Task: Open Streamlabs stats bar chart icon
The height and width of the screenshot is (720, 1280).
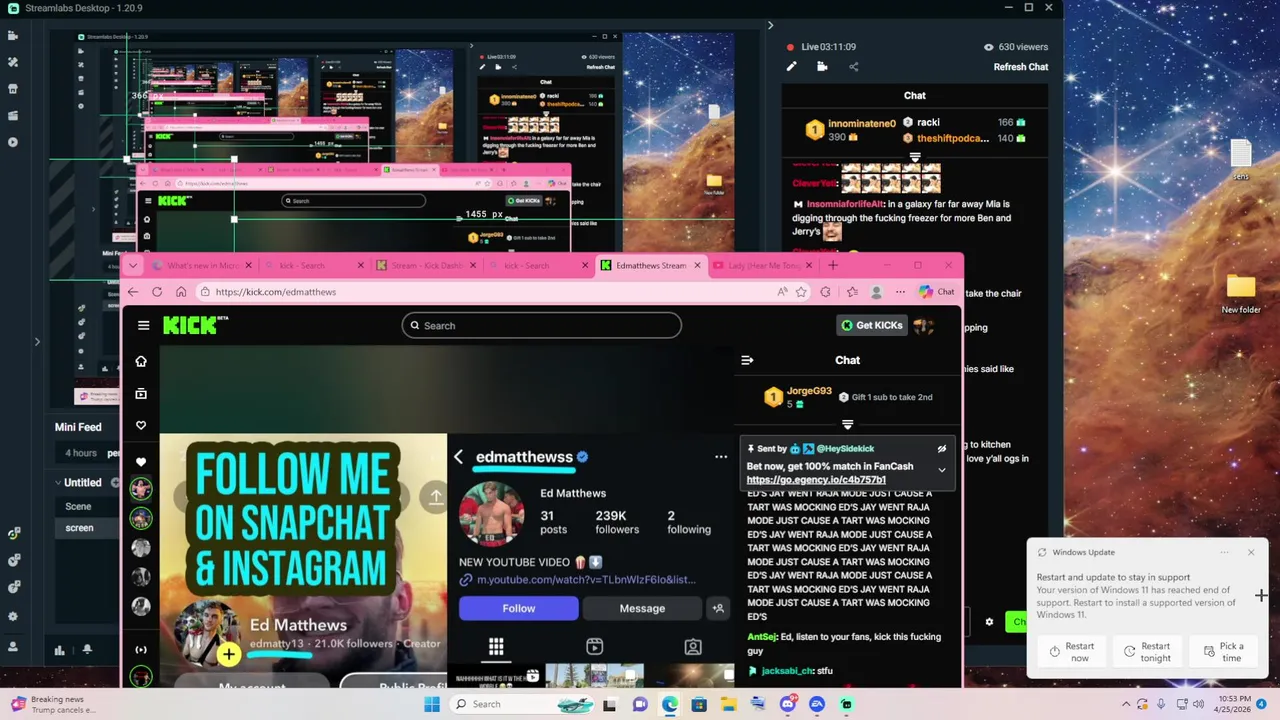Action: 59,650
